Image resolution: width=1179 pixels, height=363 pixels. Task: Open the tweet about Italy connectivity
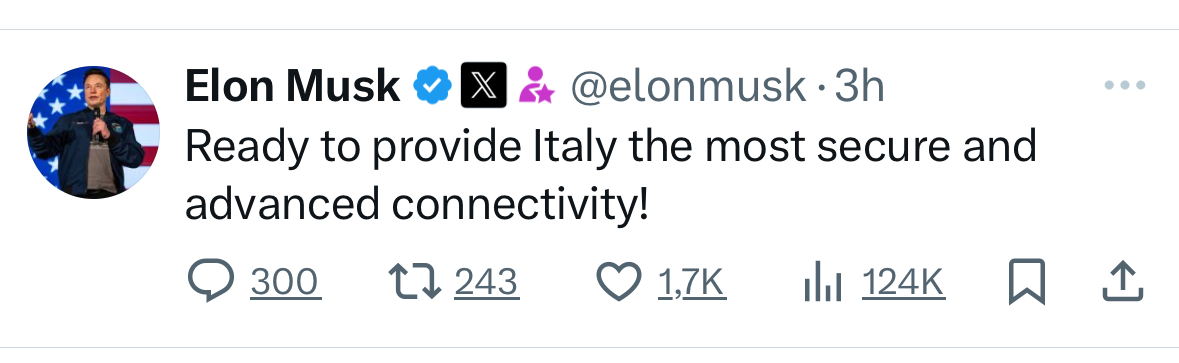point(611,174)
